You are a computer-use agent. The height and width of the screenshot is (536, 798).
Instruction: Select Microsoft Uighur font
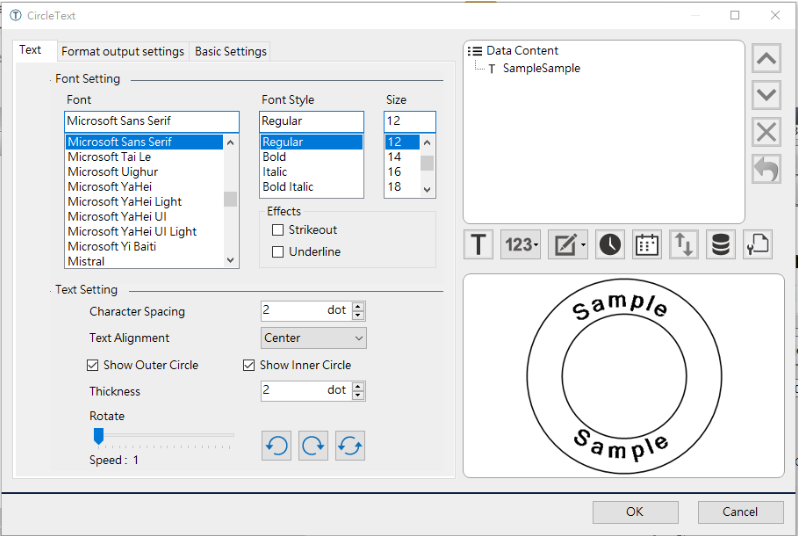pyautogui.click(x=145, y=172)
